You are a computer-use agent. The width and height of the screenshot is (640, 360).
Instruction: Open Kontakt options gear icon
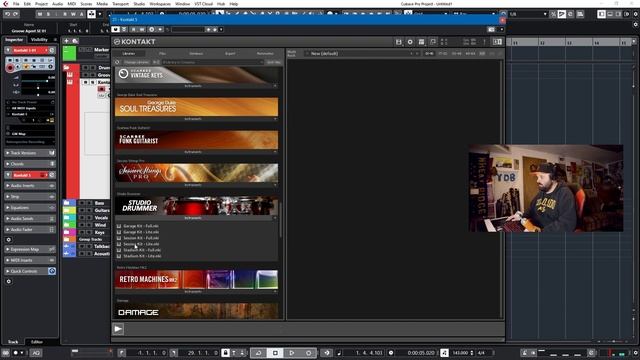(410, 42)
